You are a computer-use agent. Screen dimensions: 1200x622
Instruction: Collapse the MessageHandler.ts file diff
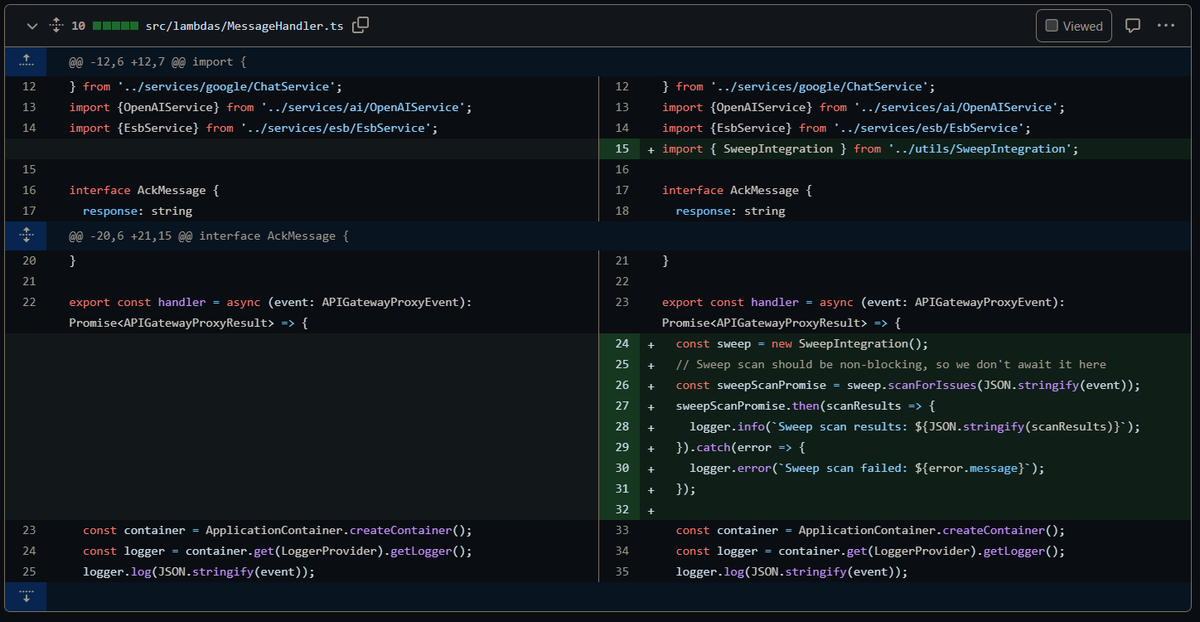pos(33,25)
